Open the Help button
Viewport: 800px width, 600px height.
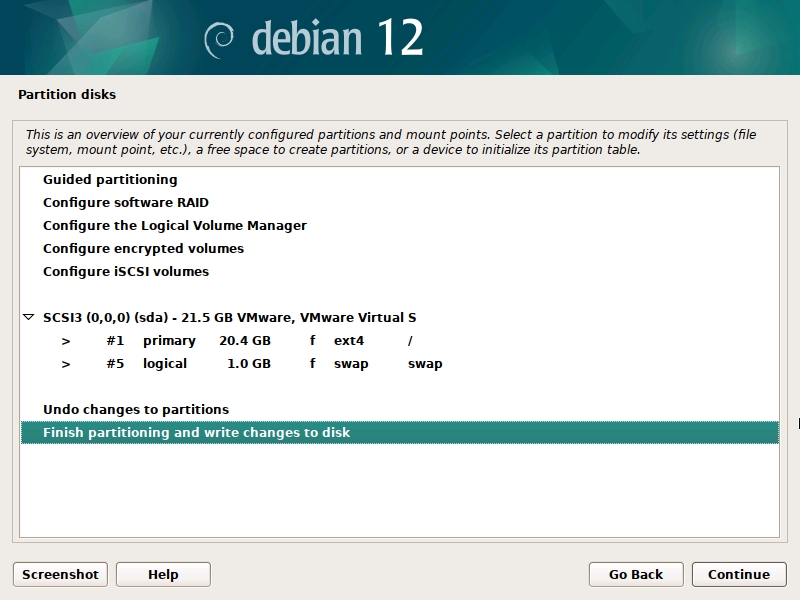point(163,574)
